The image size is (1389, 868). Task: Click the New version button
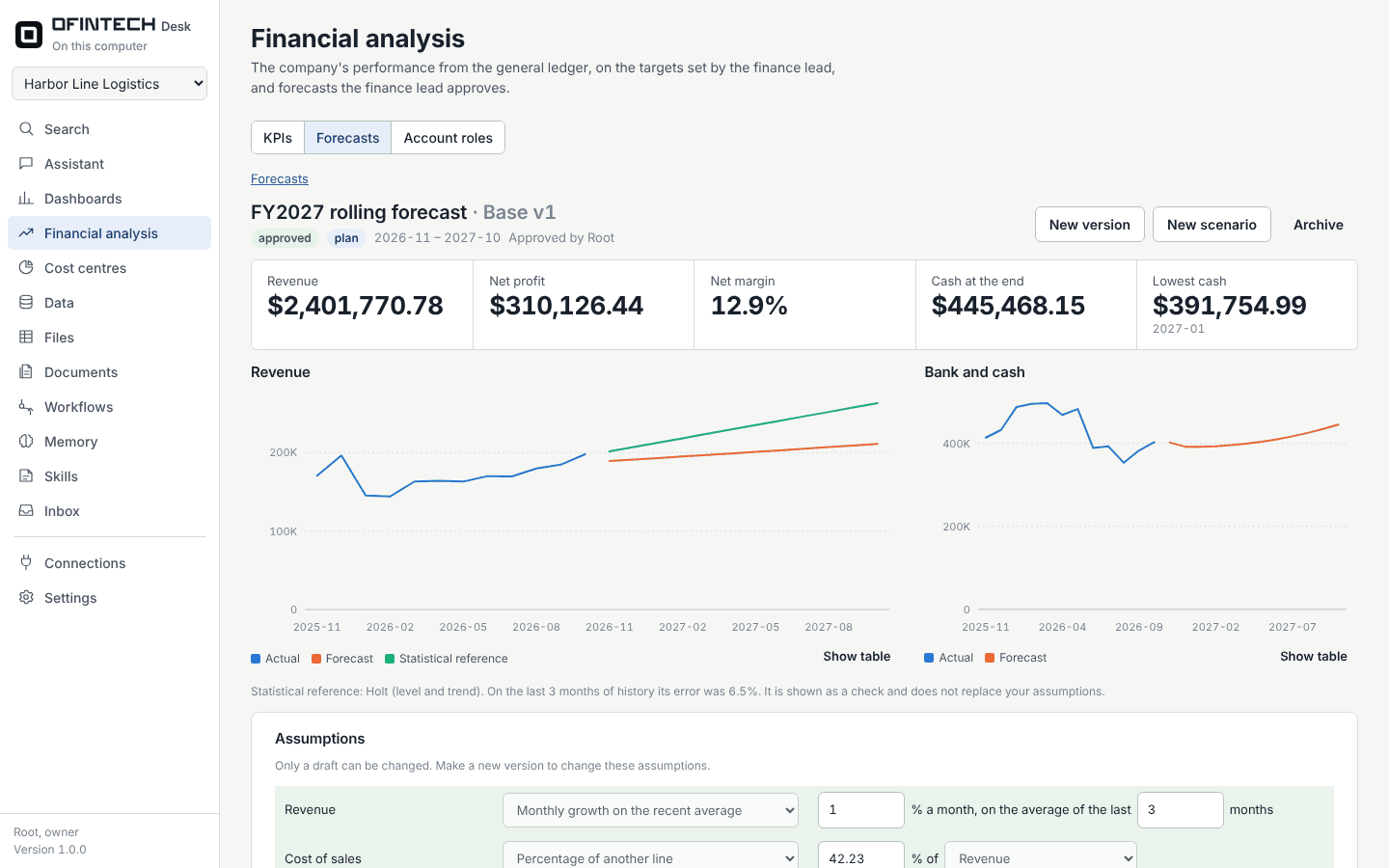pos(1090,225)
